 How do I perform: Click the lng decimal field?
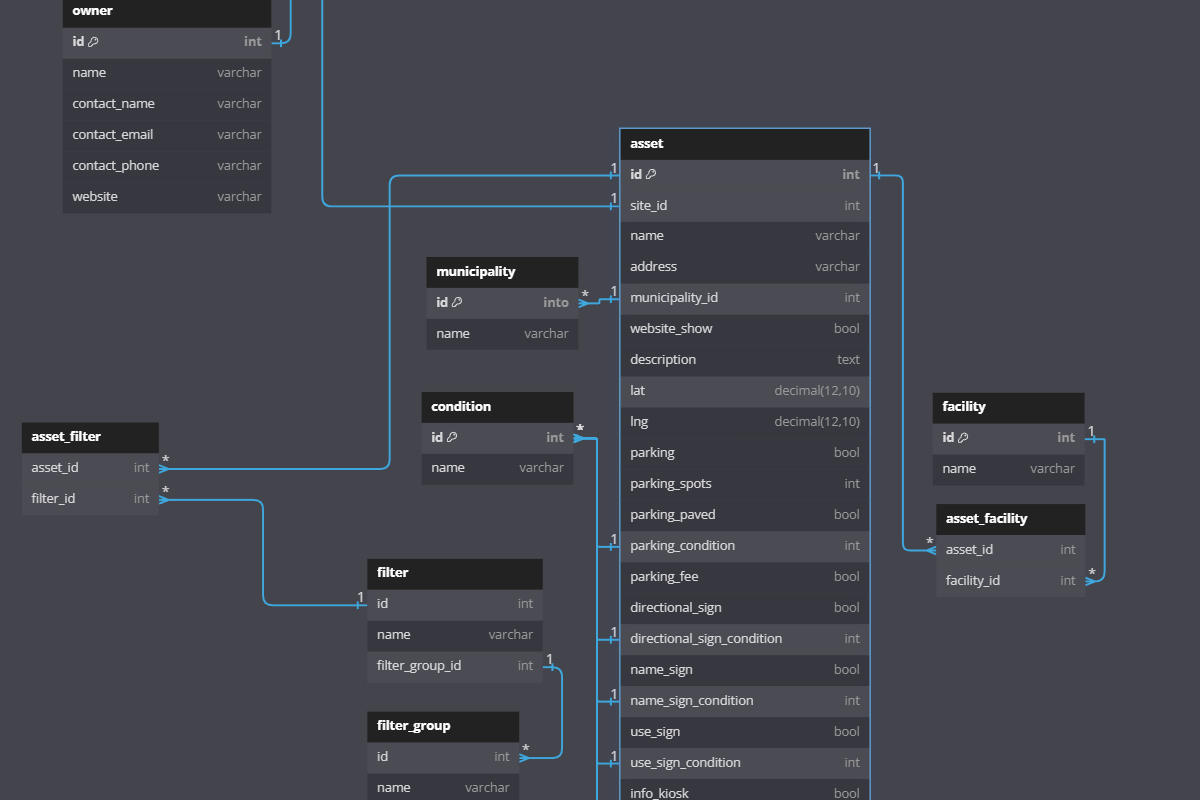(x=745, y=423)
